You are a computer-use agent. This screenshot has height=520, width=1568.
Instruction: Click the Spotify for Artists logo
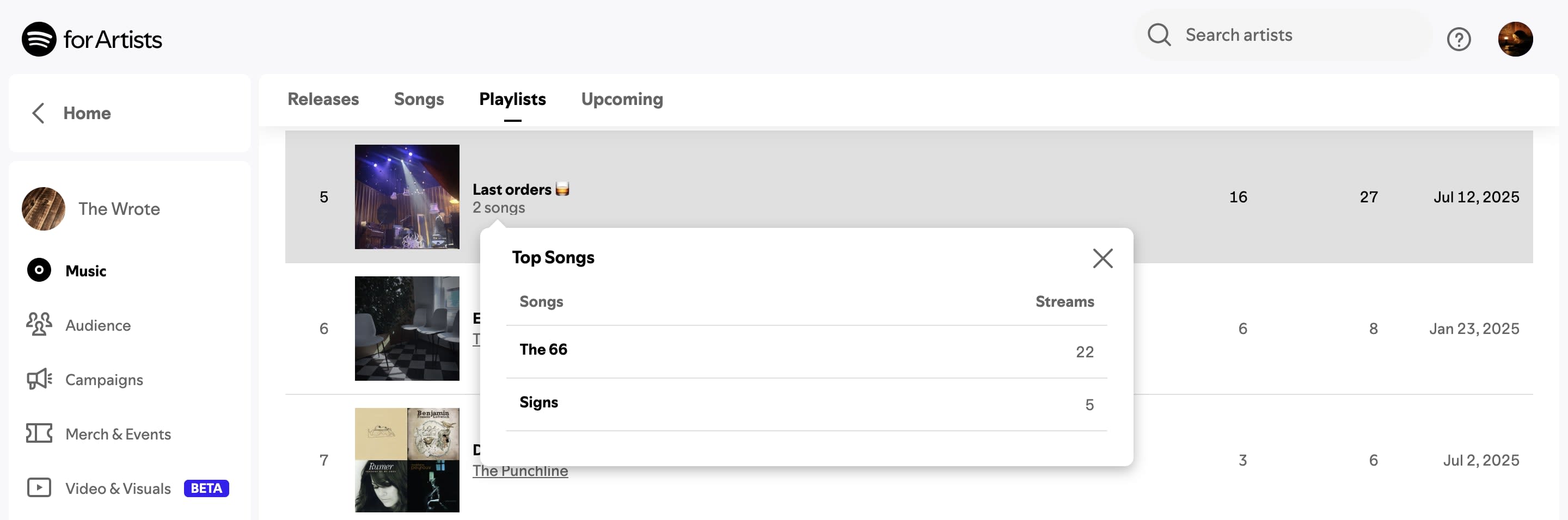tap(91, 40)
